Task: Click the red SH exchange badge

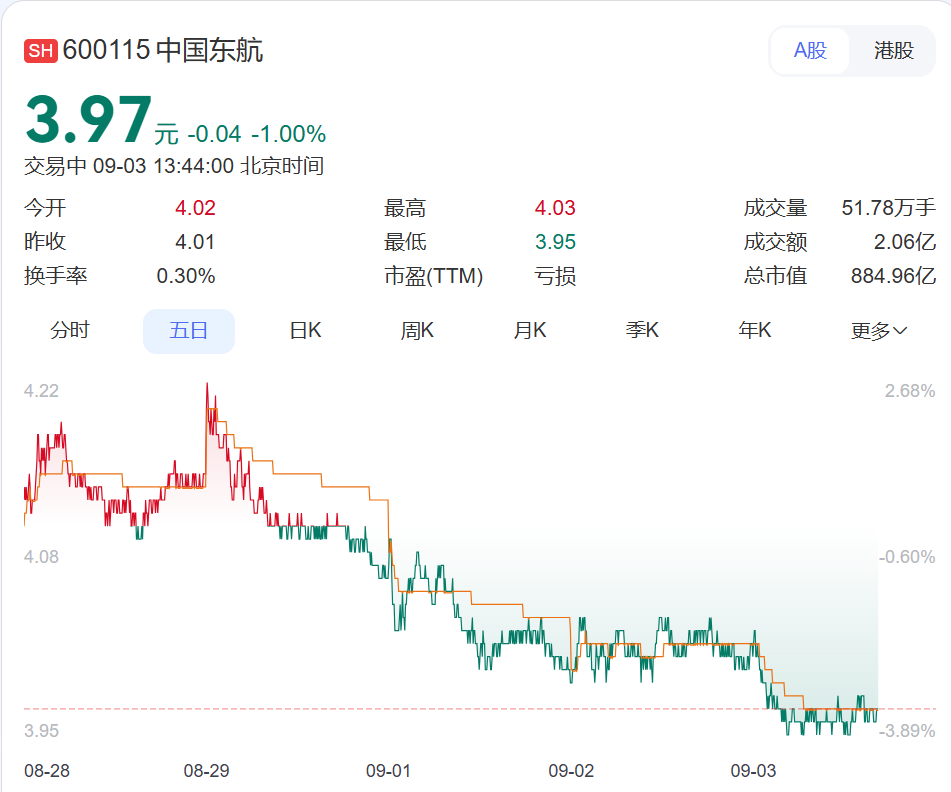Action: (40, 51)
